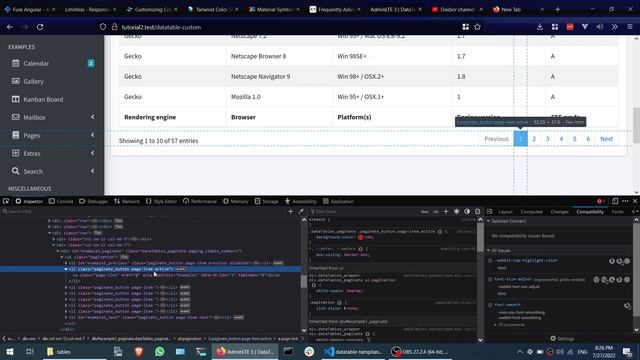This screenshot has height=360, width=640.
Task: Add new rule plus icon in Rules pane
Action: point(446,211)
